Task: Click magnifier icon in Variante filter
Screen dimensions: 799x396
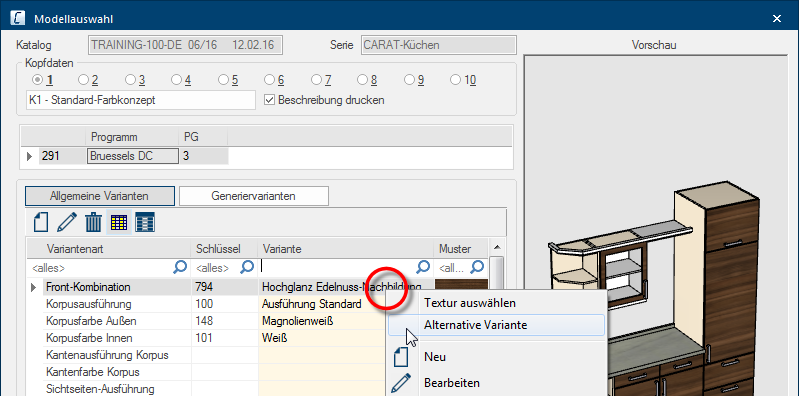Action: (423, 267)
